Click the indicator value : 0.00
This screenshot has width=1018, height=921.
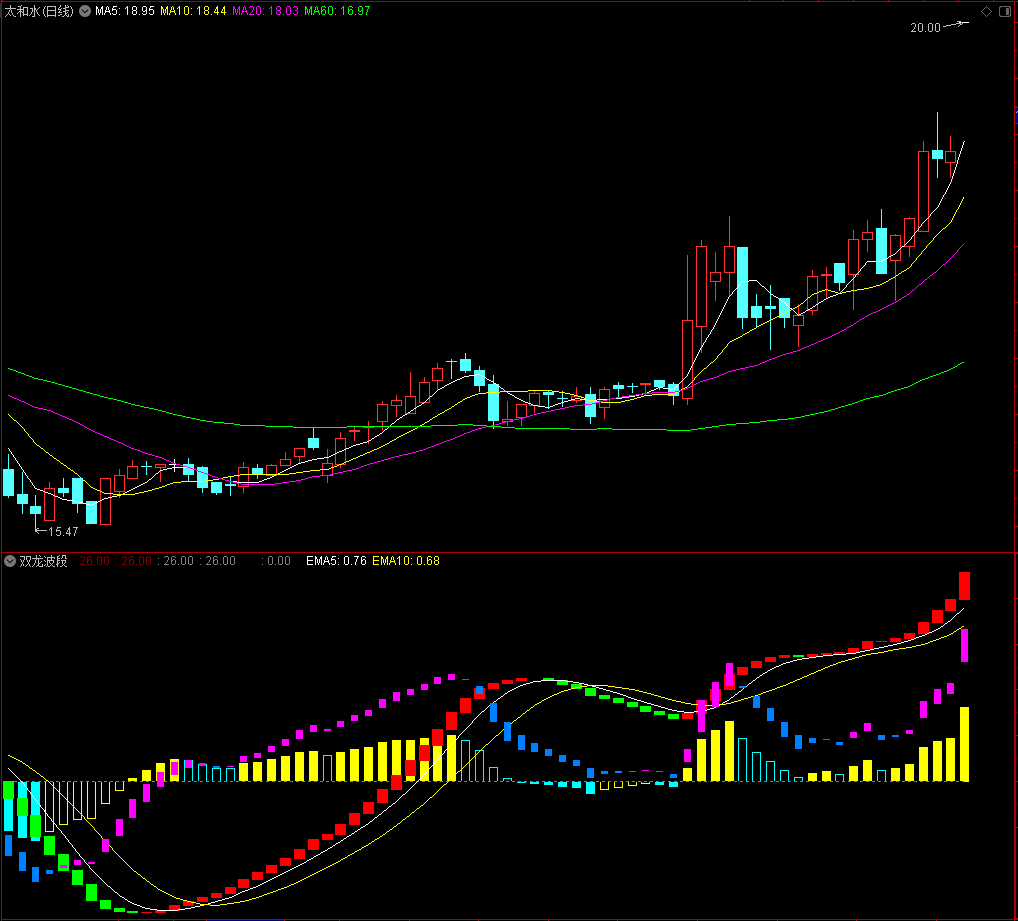tap(276, 561)
